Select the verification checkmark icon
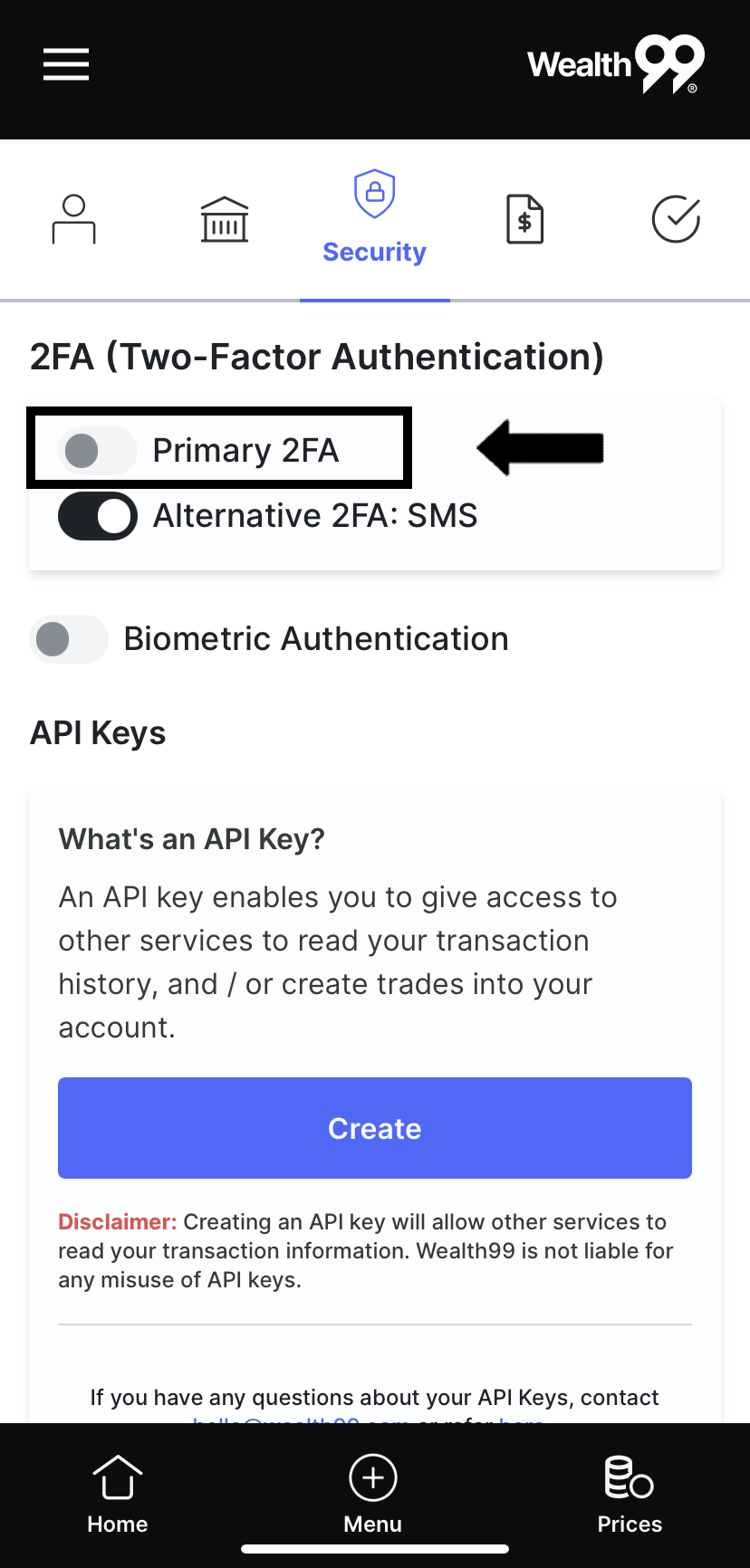This screenshot has height=1568, width=750. tap(676, 219)
